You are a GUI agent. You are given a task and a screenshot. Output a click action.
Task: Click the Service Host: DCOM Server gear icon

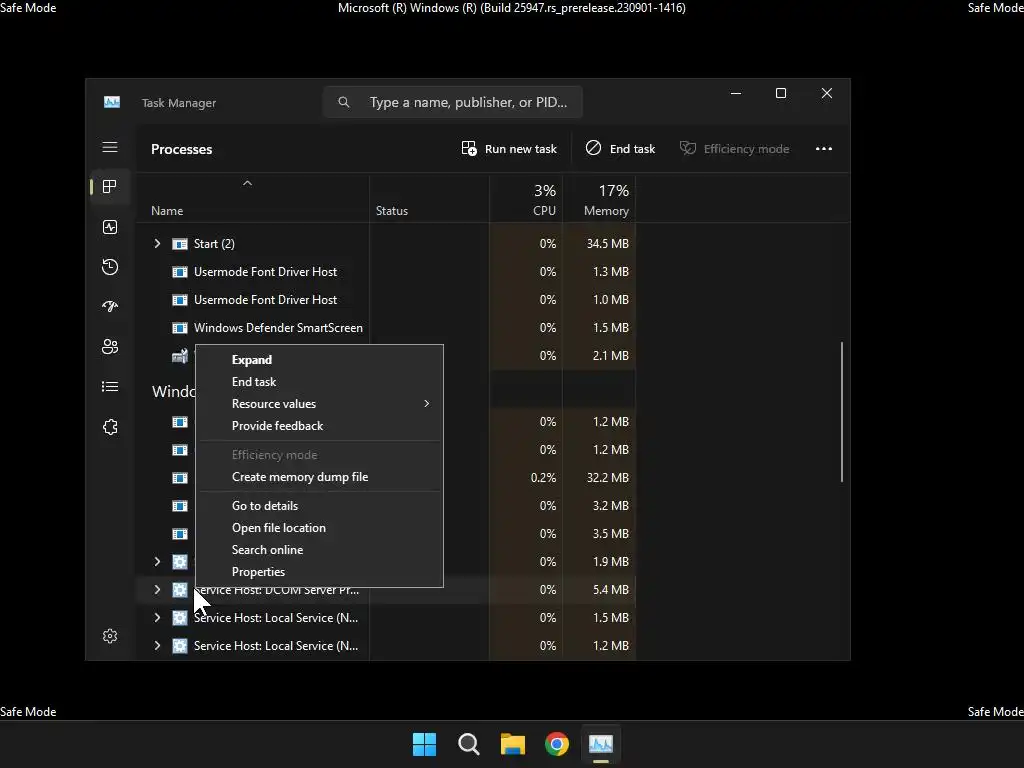click(x=180, y=590)
